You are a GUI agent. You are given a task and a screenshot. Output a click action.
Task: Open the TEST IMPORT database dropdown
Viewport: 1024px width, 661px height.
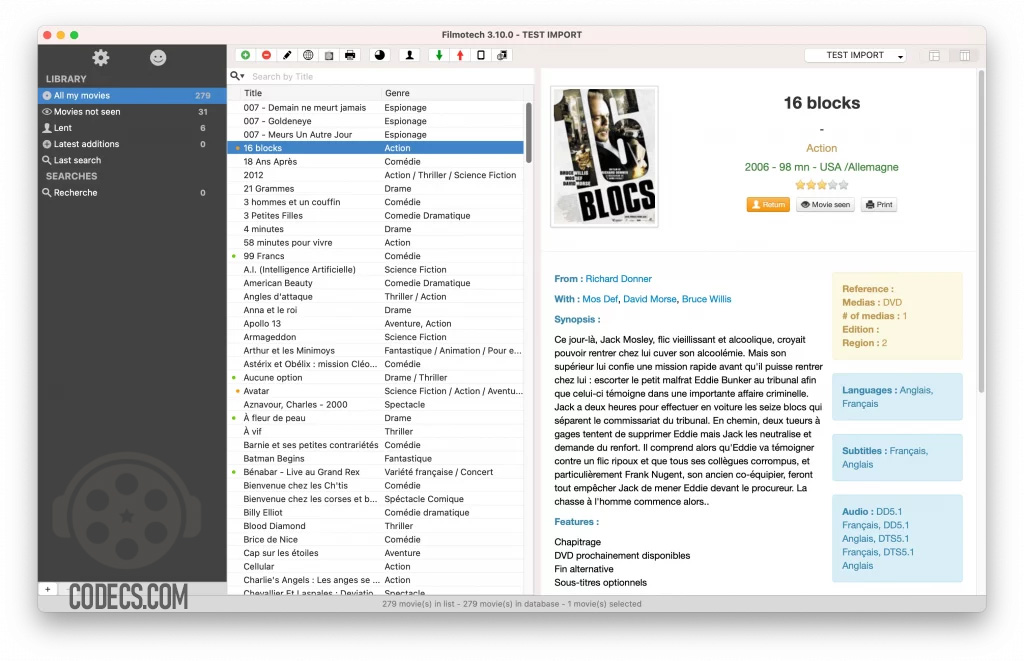tap(856, 56)
